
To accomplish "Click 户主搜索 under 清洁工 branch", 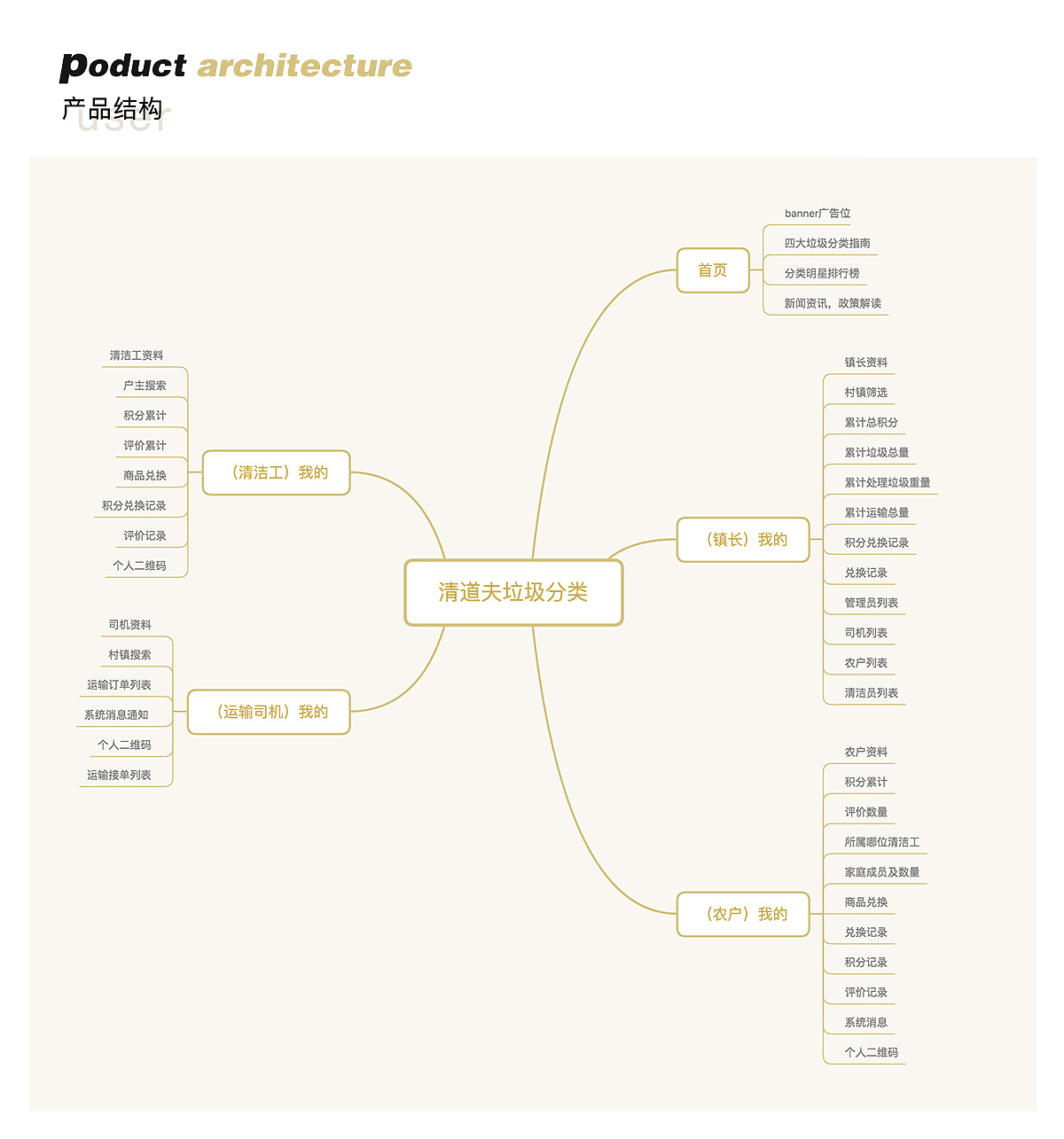I will click(145, 386).
